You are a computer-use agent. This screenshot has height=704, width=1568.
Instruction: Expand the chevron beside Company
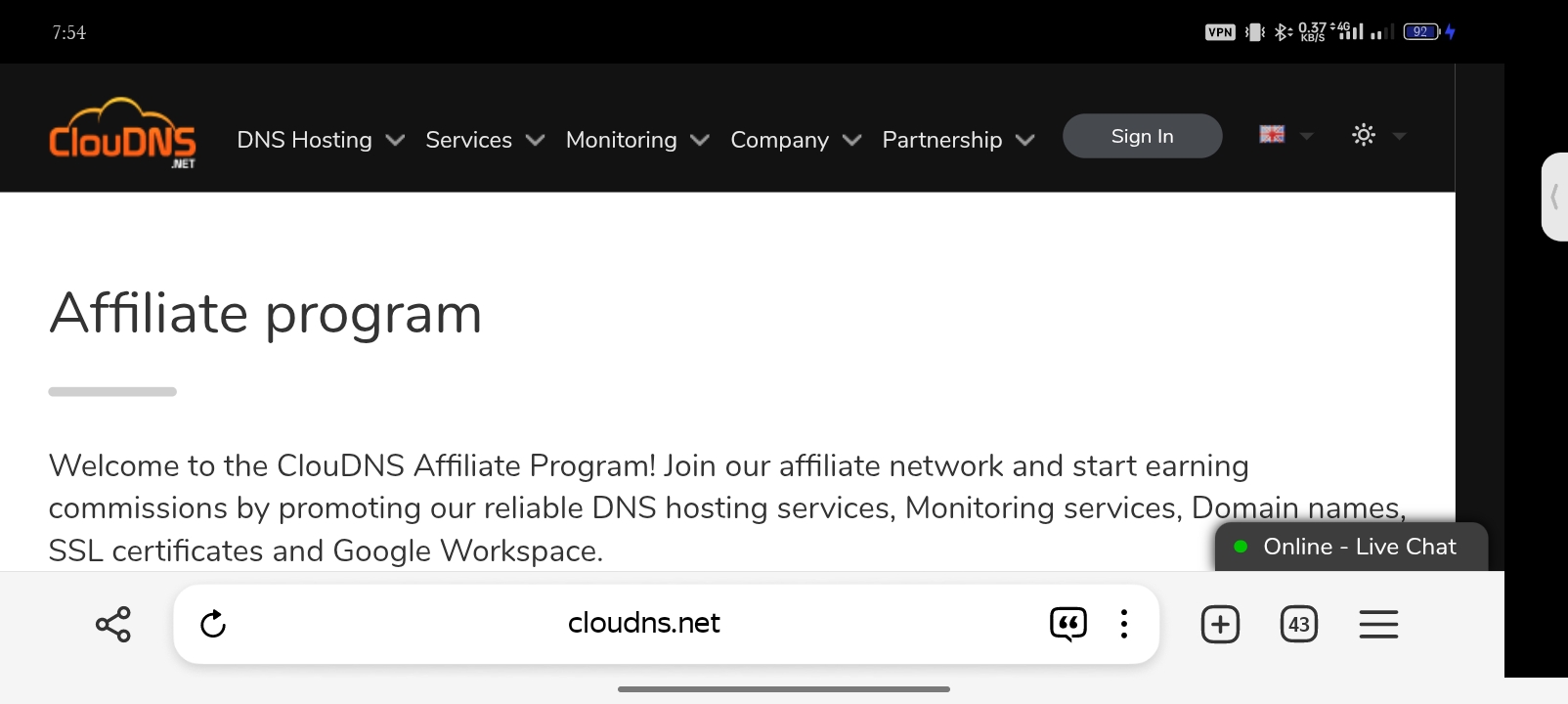coord(851,141)
